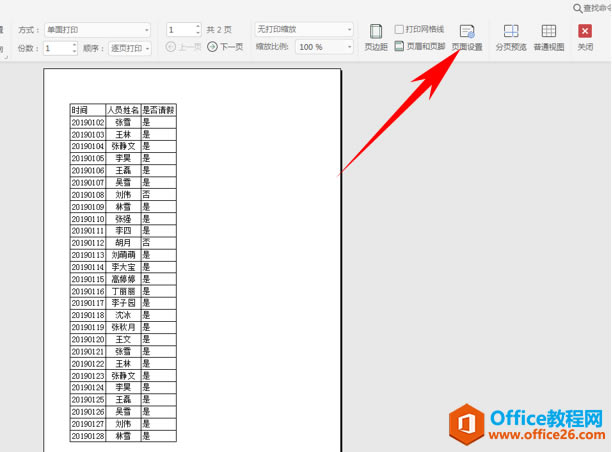Click name cell 李四

pyautogui.click(x=123, y=231)
